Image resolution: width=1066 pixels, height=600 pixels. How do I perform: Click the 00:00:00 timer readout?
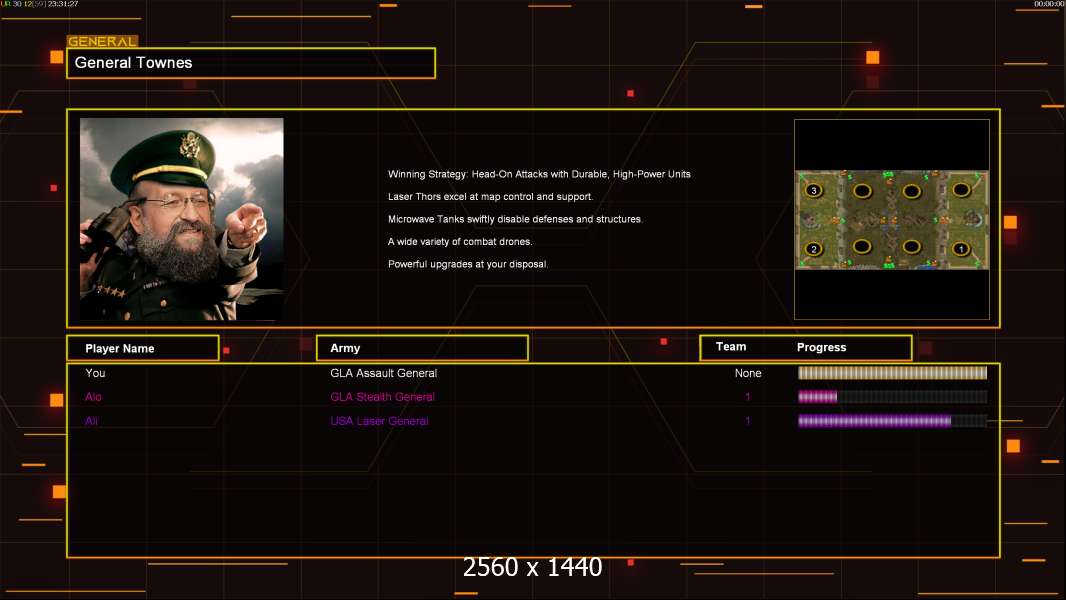point(1049,4)
